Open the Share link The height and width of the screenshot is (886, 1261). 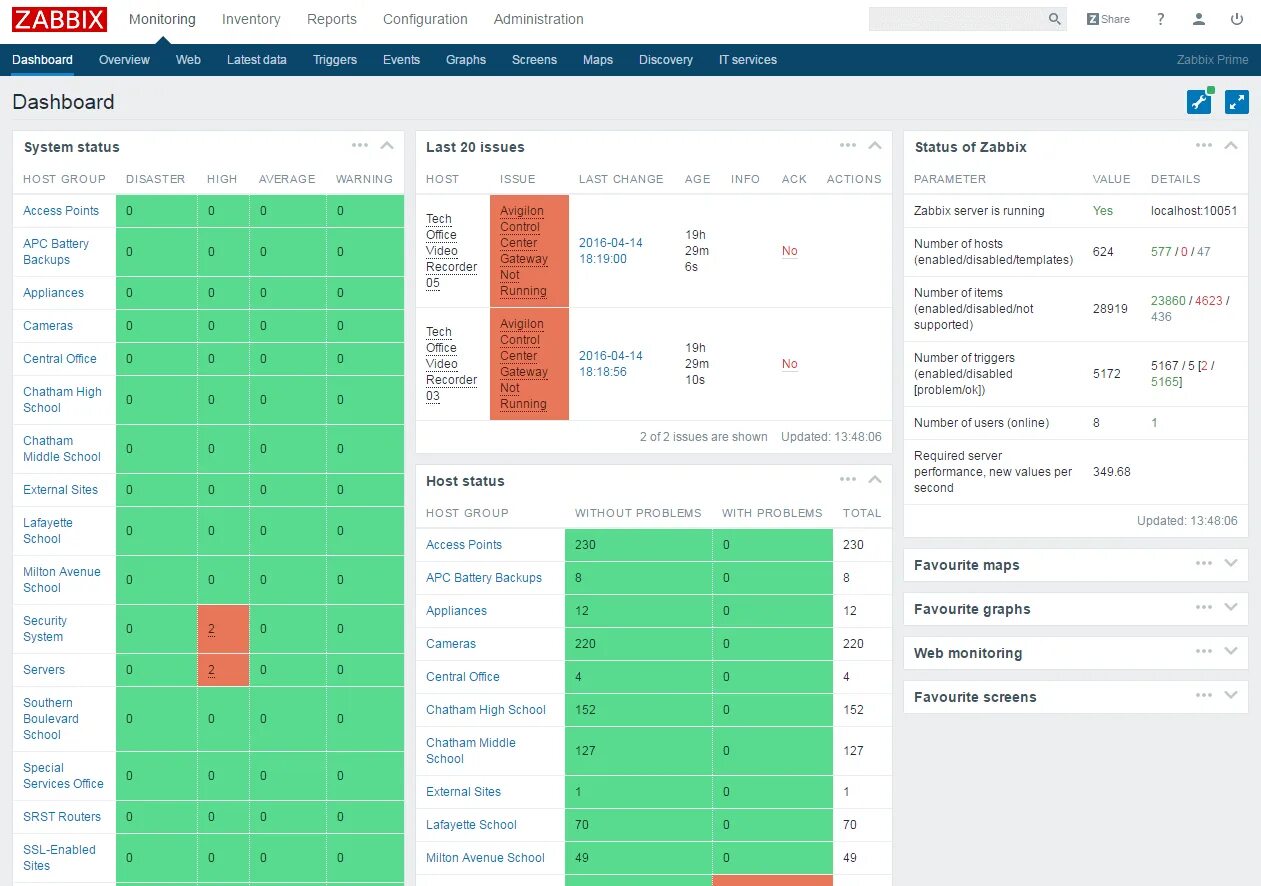point(1109,19)
